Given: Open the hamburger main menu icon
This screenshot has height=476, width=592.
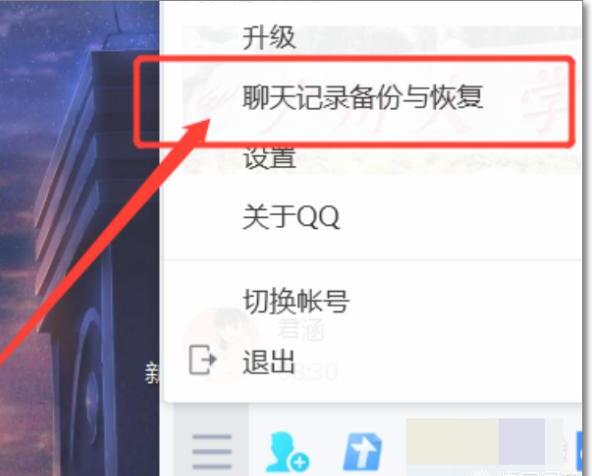Looking at the screenshot, I should pos(211,451).
